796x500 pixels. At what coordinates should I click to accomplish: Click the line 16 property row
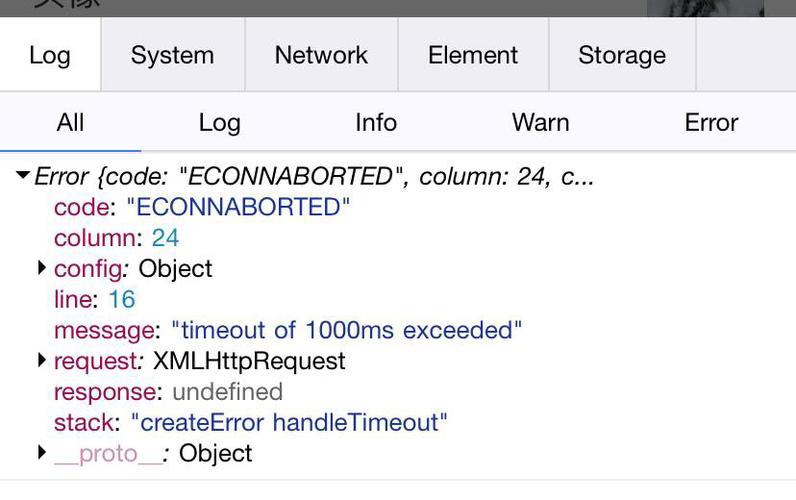tap(94, 299)
